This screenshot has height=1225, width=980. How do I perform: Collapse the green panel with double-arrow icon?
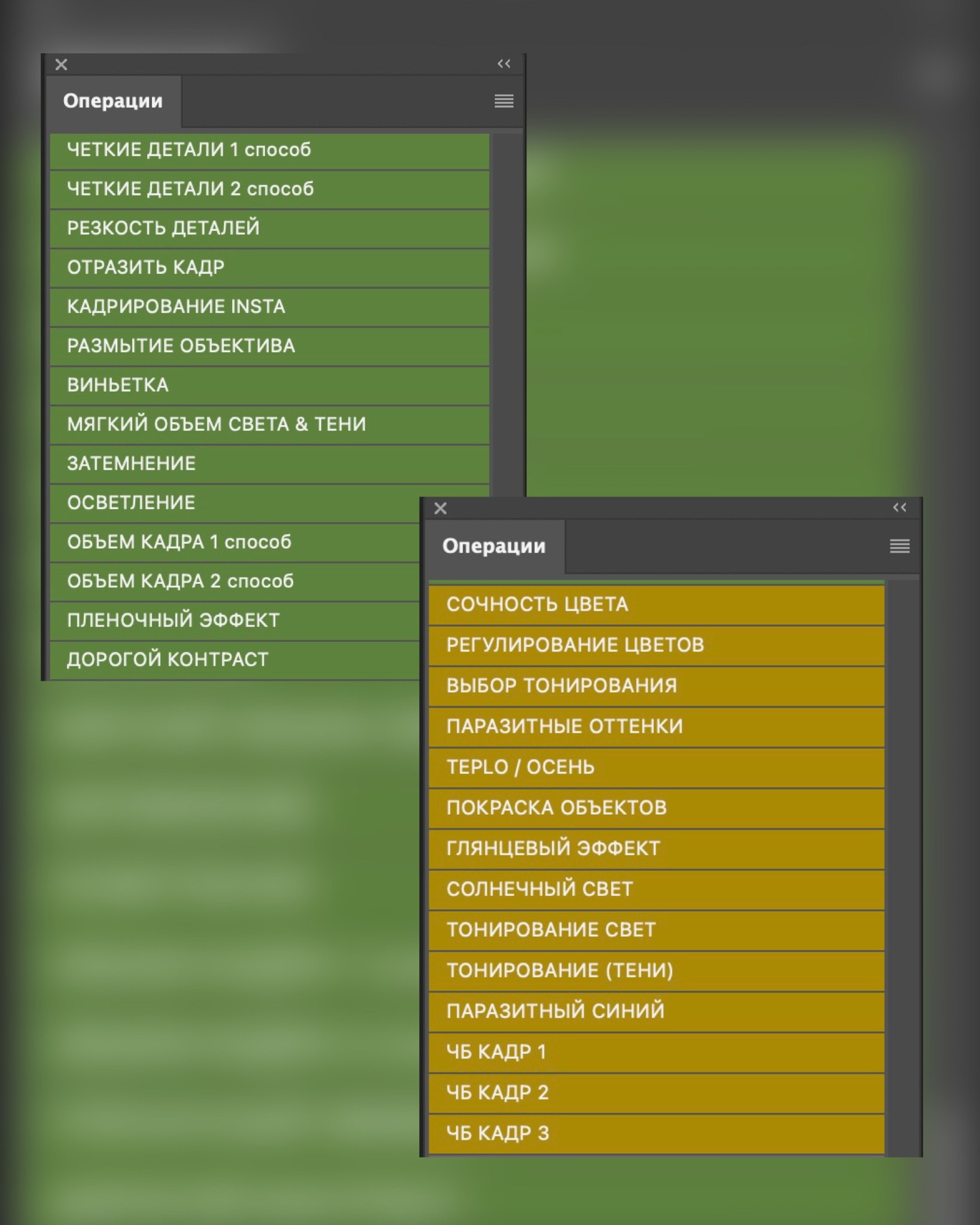click(x=504, y=64)
